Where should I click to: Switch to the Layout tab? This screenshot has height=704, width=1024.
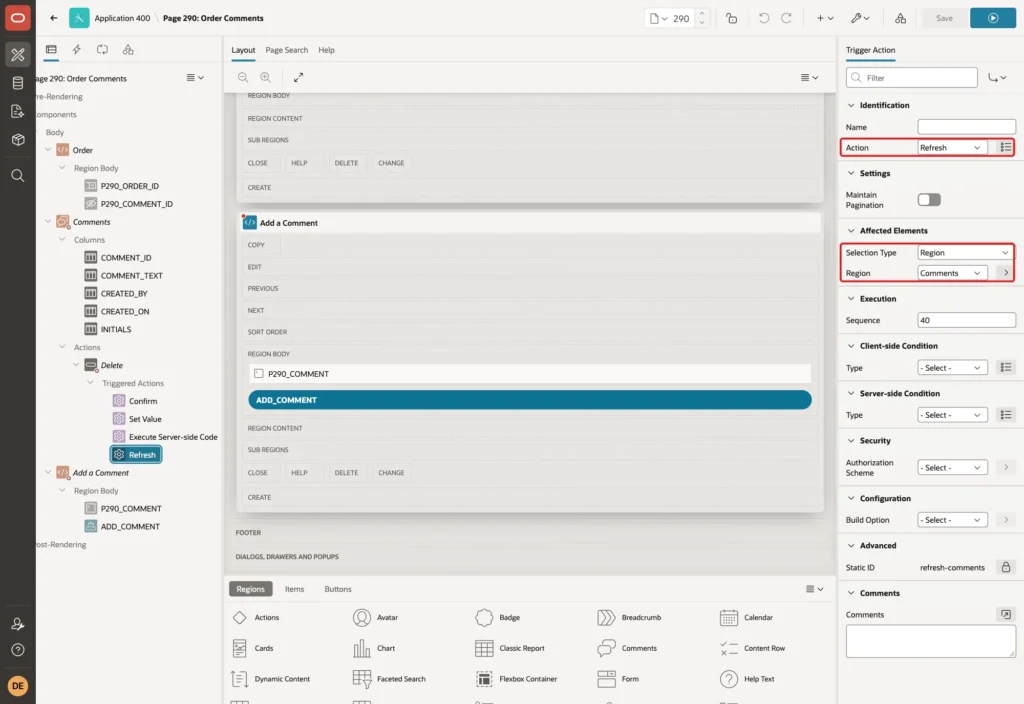click(x=243, y=50)
